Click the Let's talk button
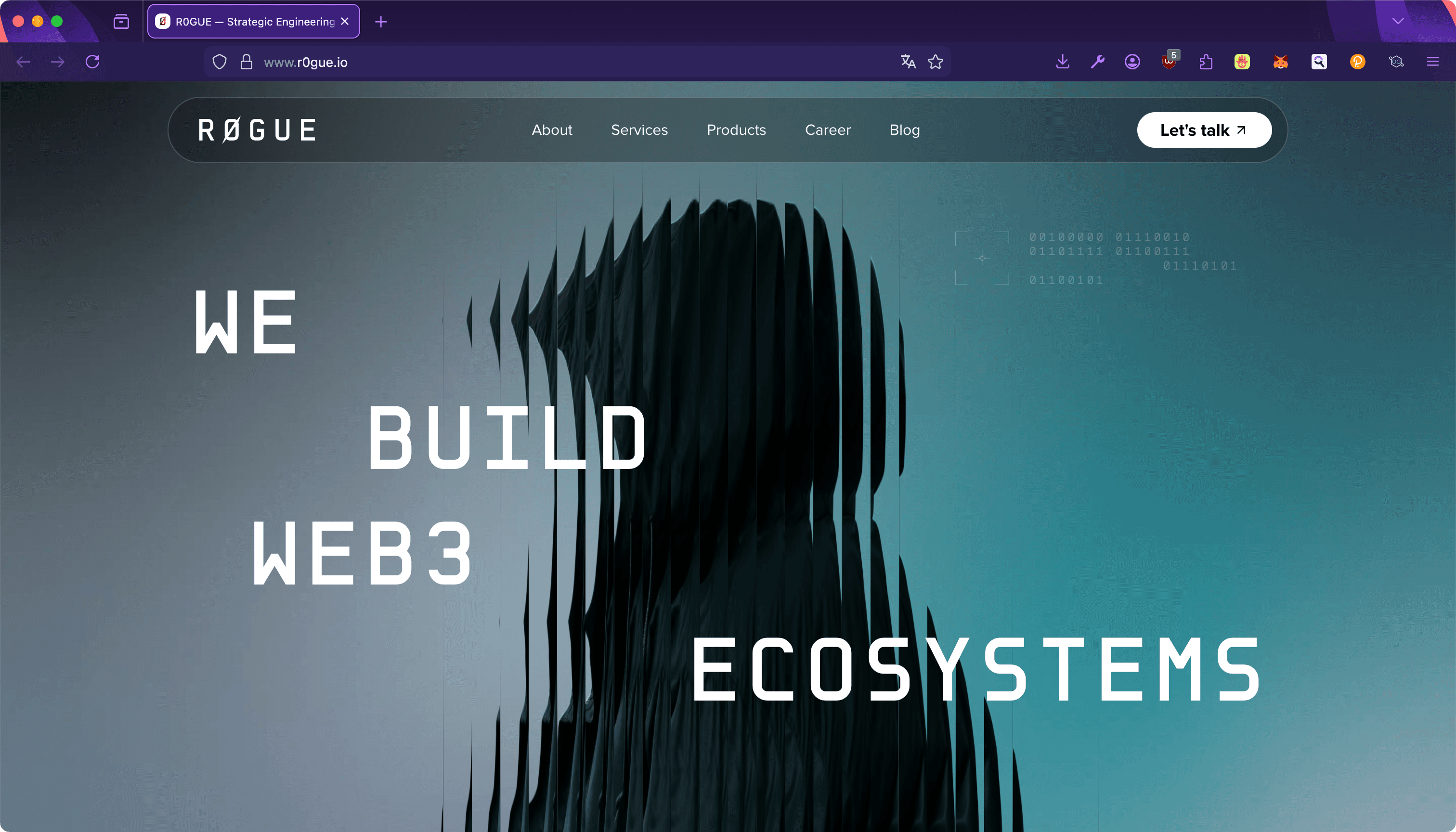This screenshot has width=1456, height=832. 1204,130
